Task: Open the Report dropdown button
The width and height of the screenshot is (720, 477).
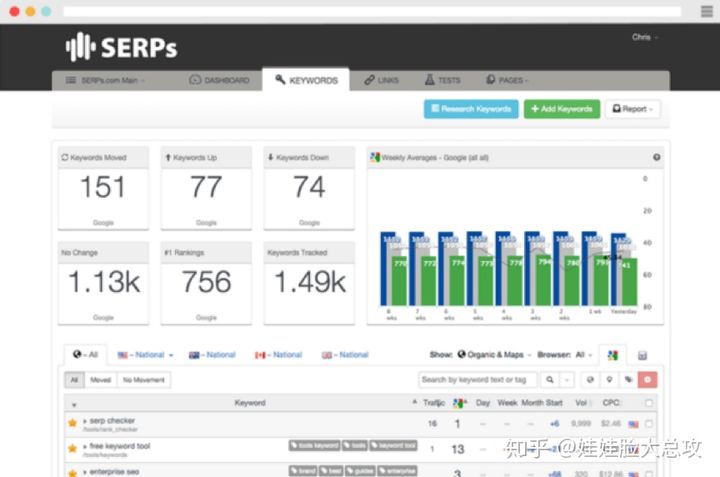Action: coord(633,109)
